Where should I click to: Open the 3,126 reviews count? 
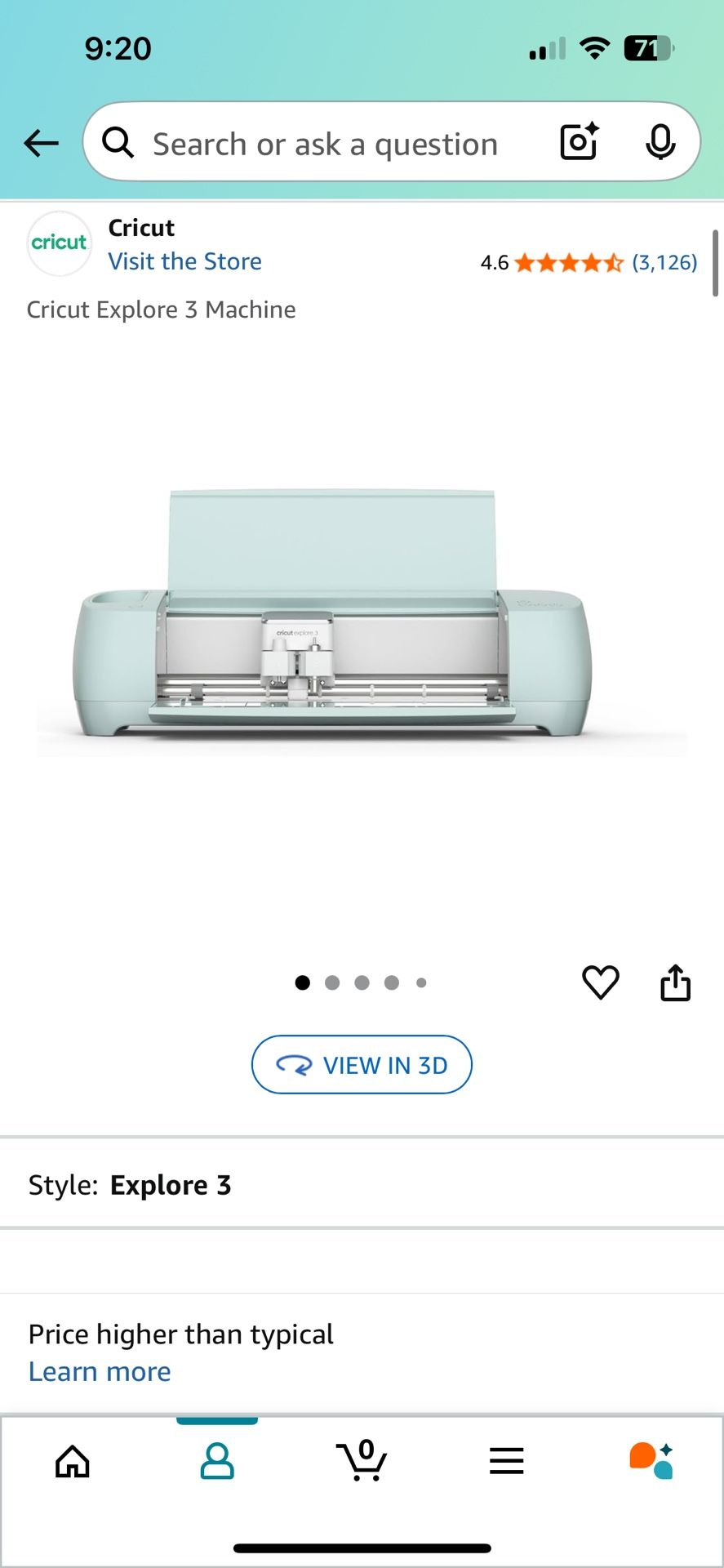coord(664,262)
